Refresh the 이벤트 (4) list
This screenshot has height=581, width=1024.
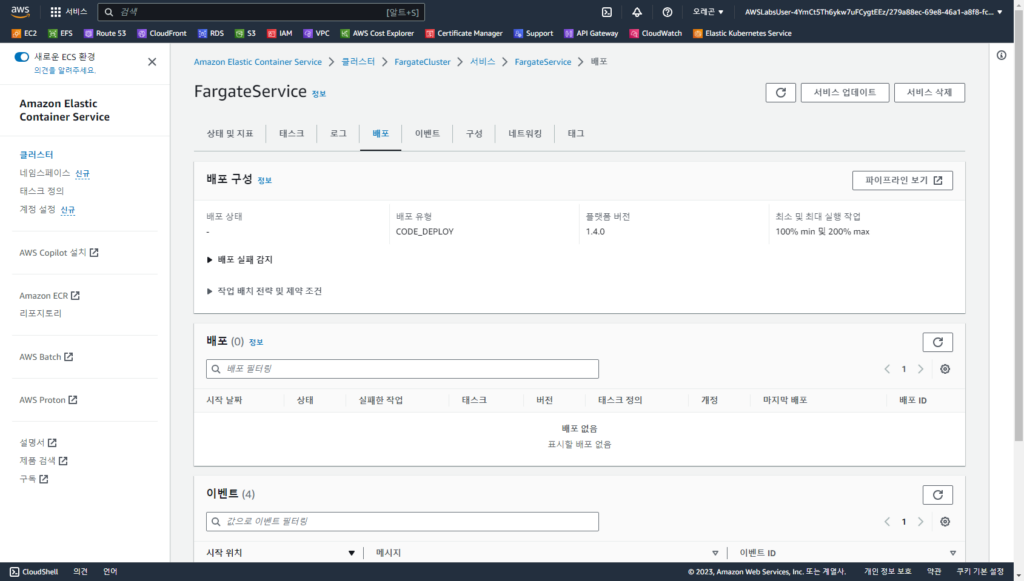938,495
